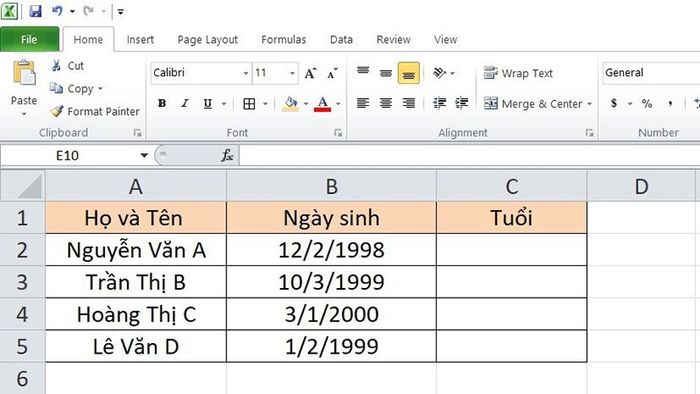The width and height of the screenshot is (700, 394).
Task: Select the Cut scissors icon
Action: click(x=56, y=66)
